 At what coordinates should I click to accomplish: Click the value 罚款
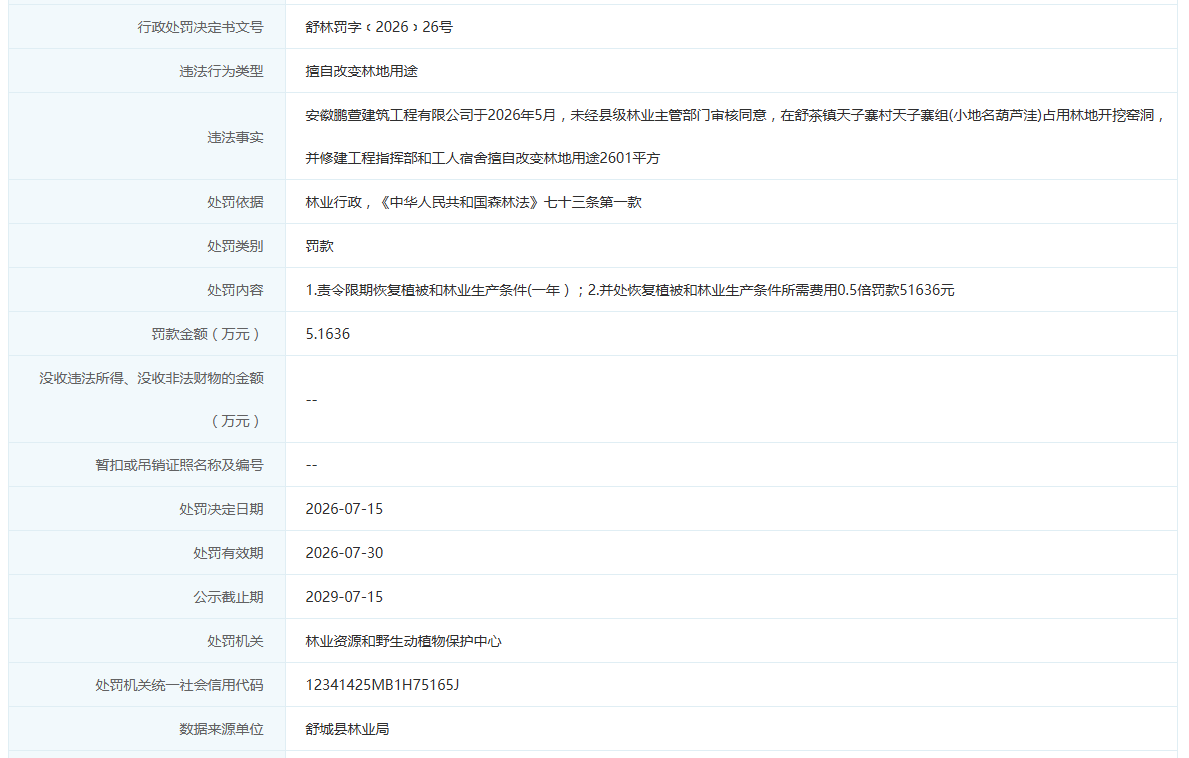click(x=319, y=246)
